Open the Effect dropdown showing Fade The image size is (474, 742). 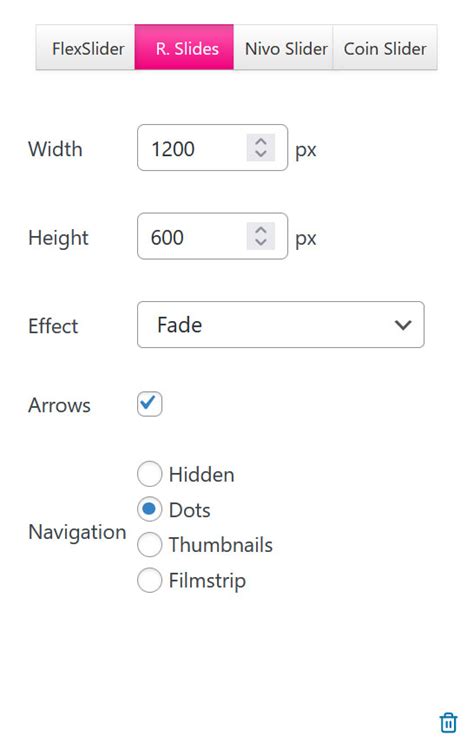pos(281,325)
